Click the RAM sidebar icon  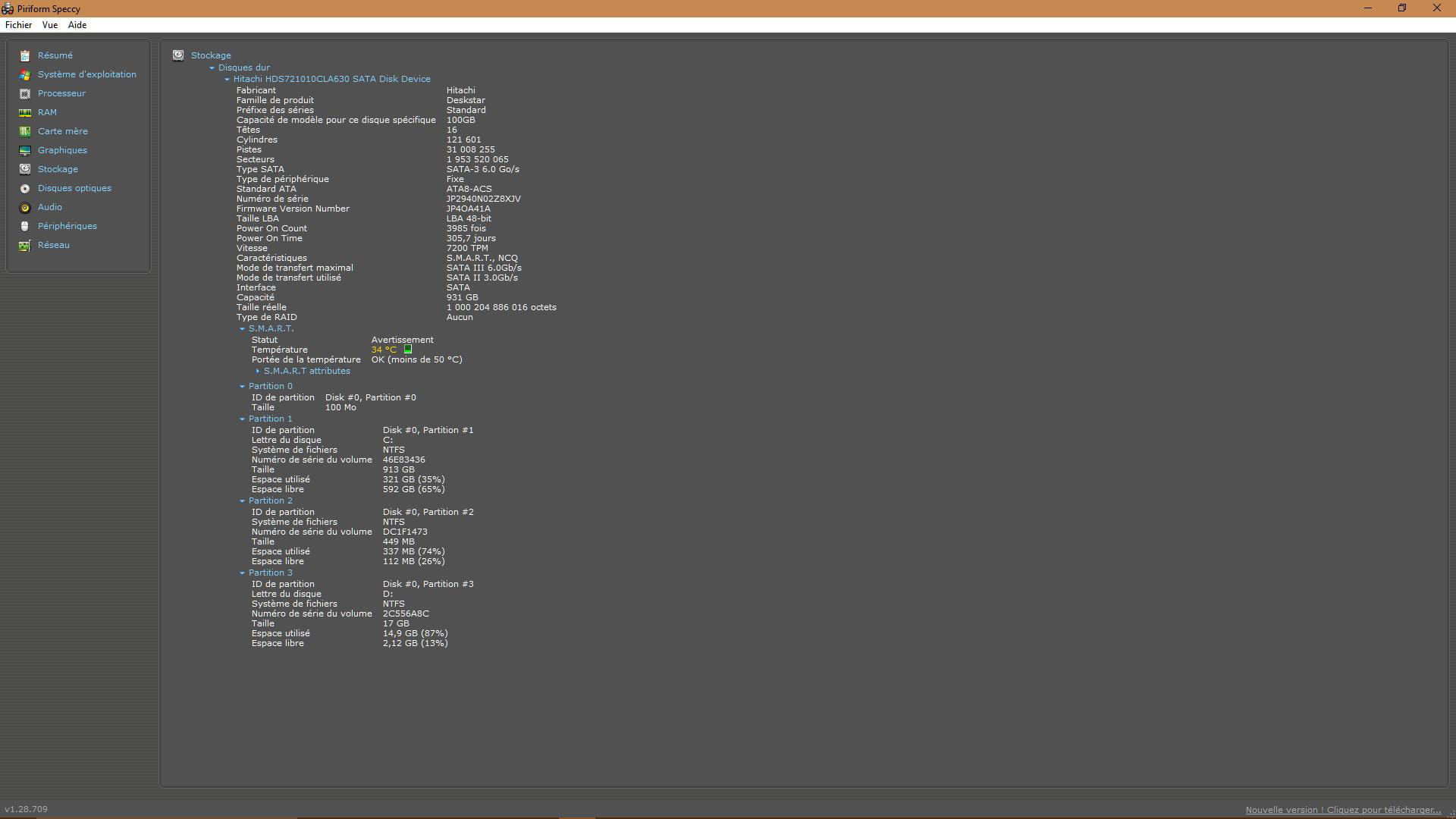pos(25,112)
